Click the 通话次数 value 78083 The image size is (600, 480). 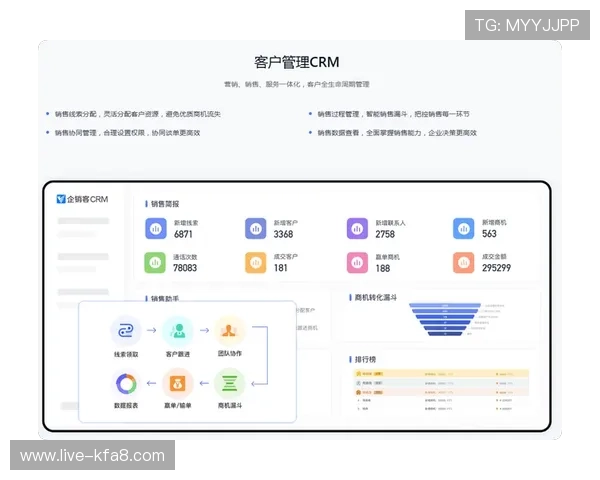tap(185, 268)
